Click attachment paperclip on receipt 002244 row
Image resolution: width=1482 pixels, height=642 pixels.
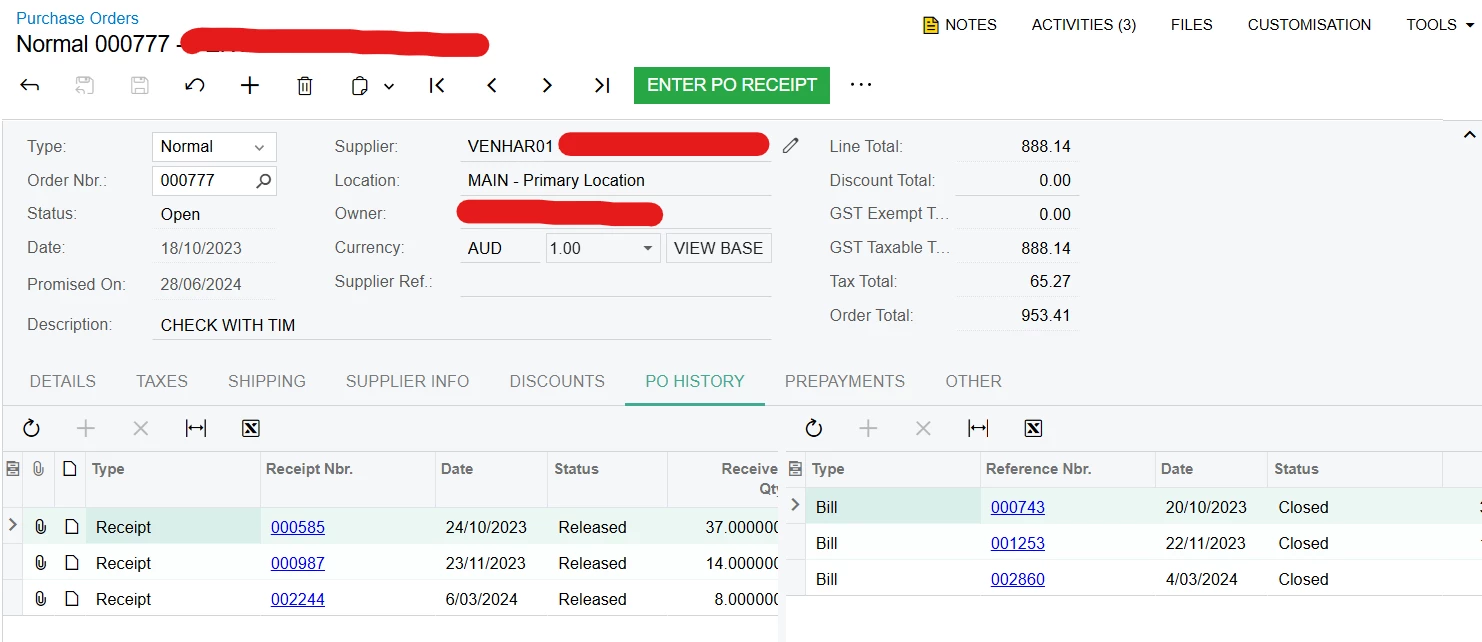40,599
